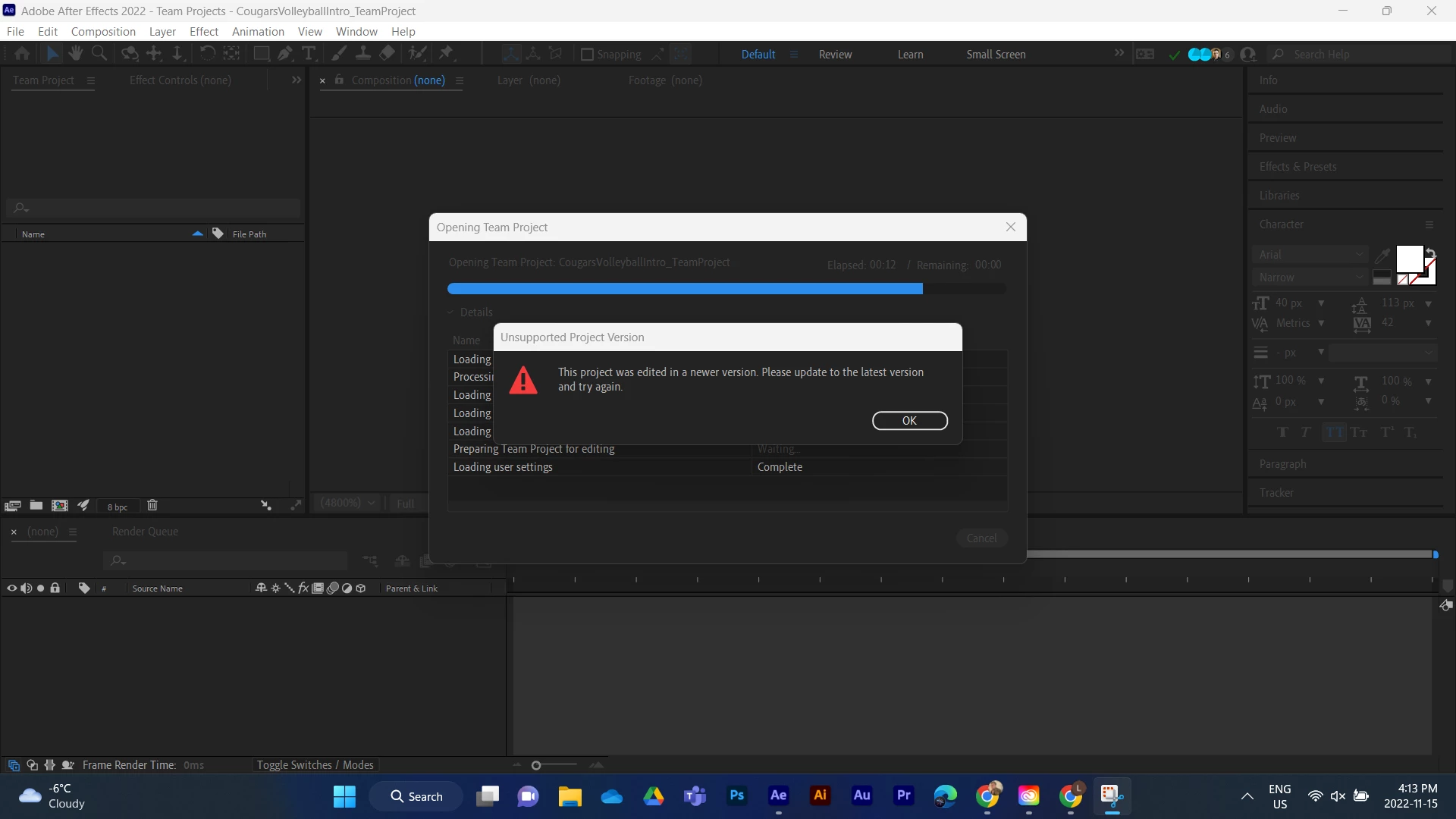Enable the Snapping checkbox
This screenshot has width=1456, height=819.
pyautogui.click(x=587, y=55)
